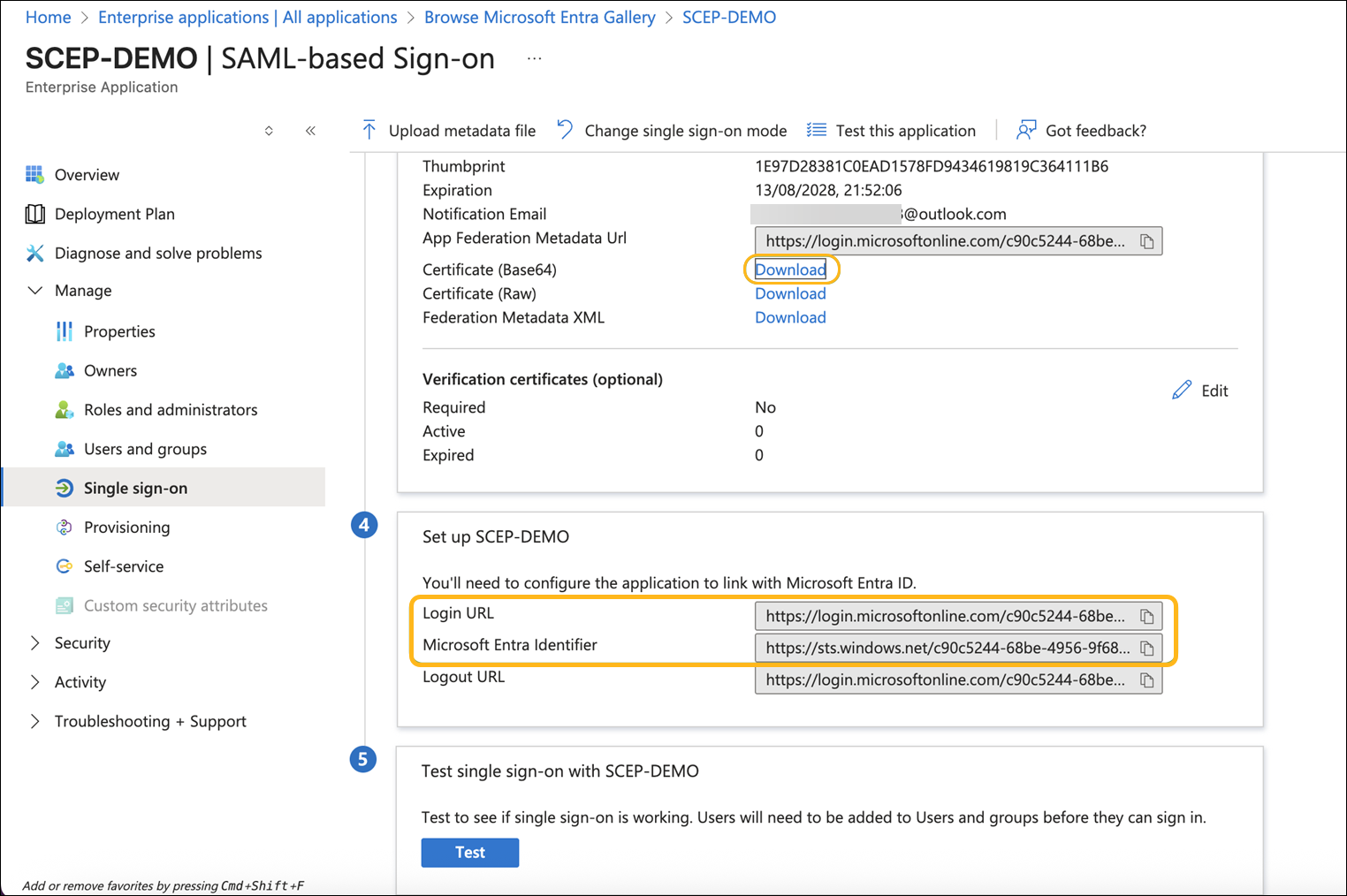This screenshot has width=1347, height=896.
Task: Download the Certificate (Base64)
Action: pyautogui.click(x=790, y=270)
